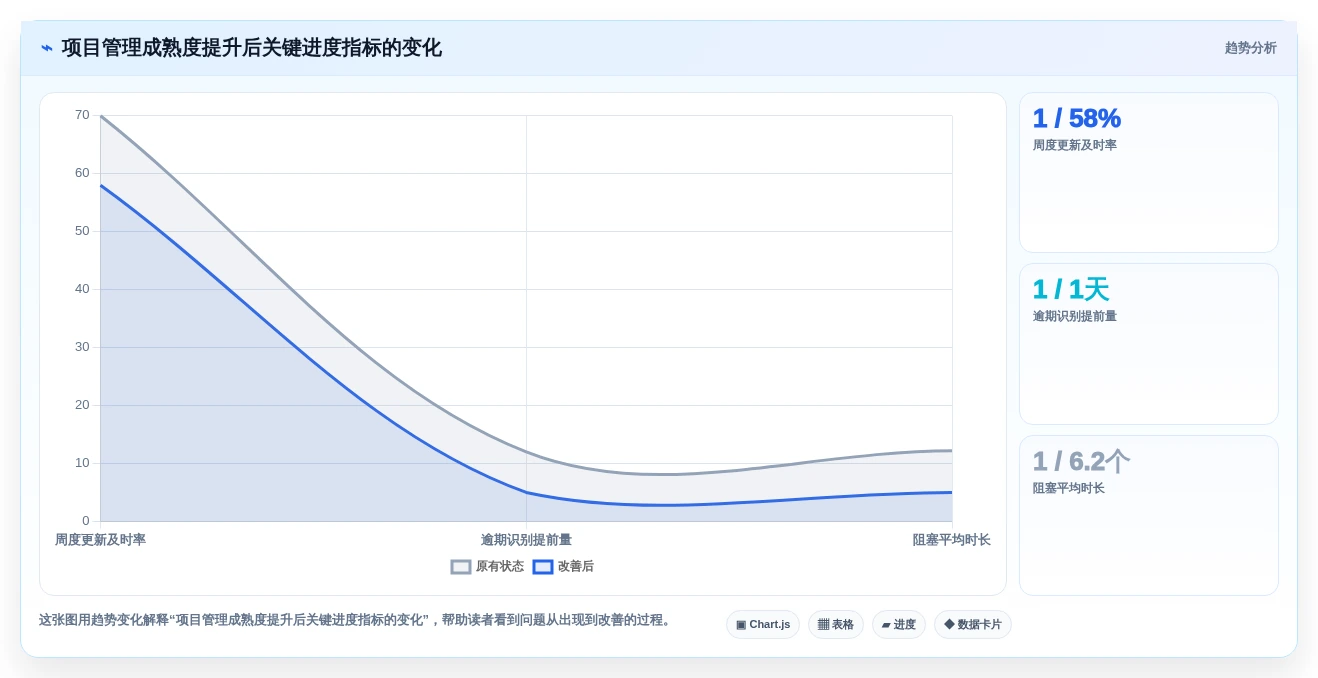
Task: Click the y-axis value 40
Action: point(82,289)
